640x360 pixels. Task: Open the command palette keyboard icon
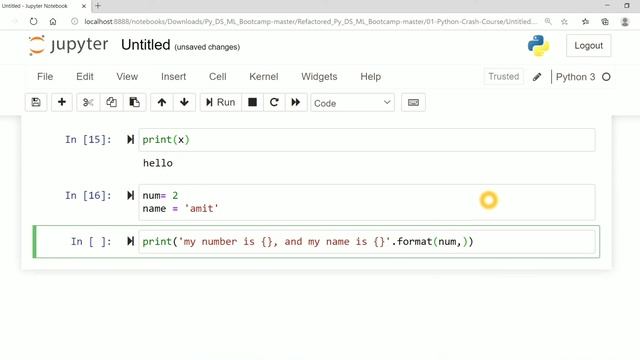pyautogui.click(x=413, y=102)
